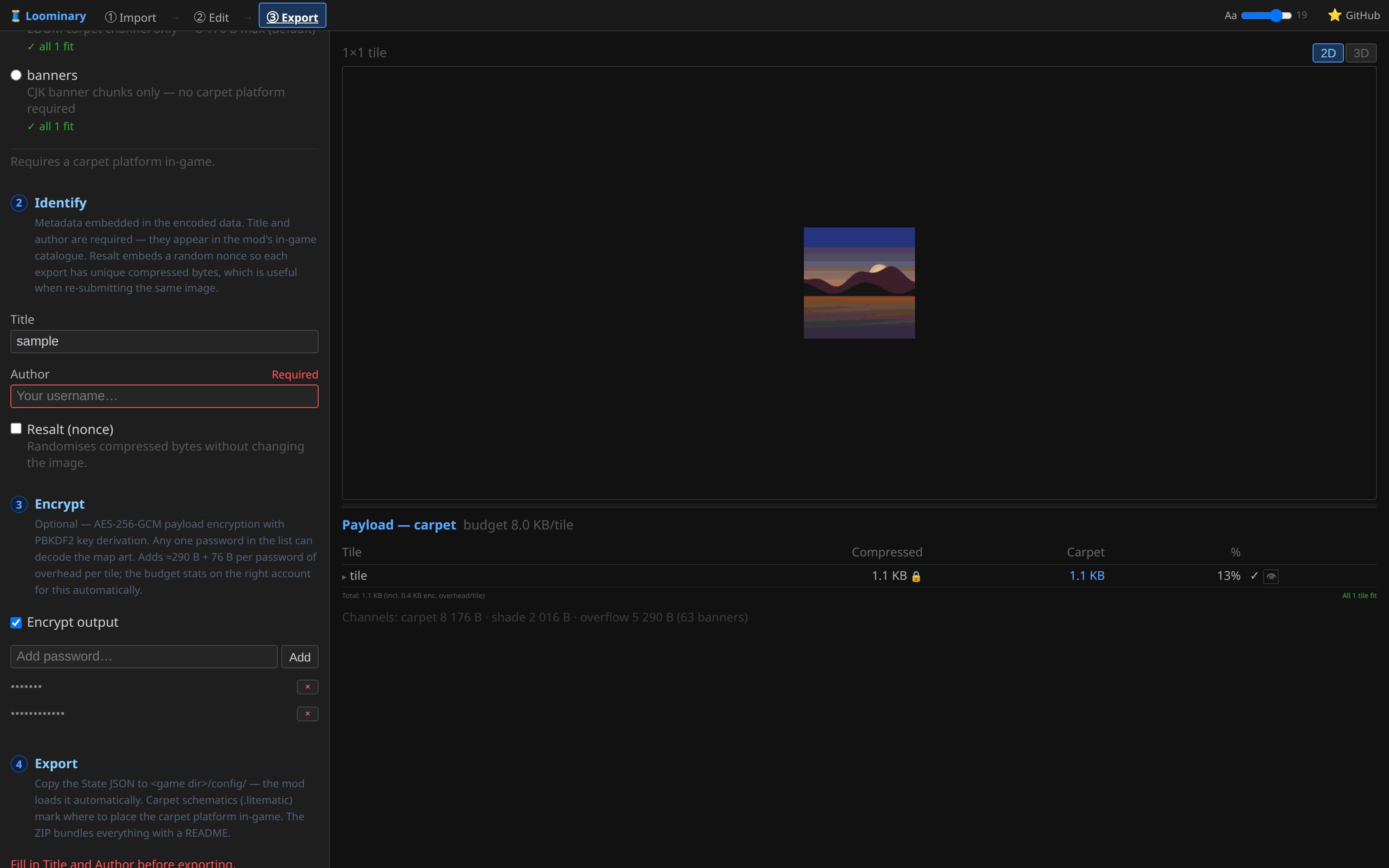The width and height of the screenshot is (1389, 868).
Task: Remove the first saved password
Action: tap(308, 687)
